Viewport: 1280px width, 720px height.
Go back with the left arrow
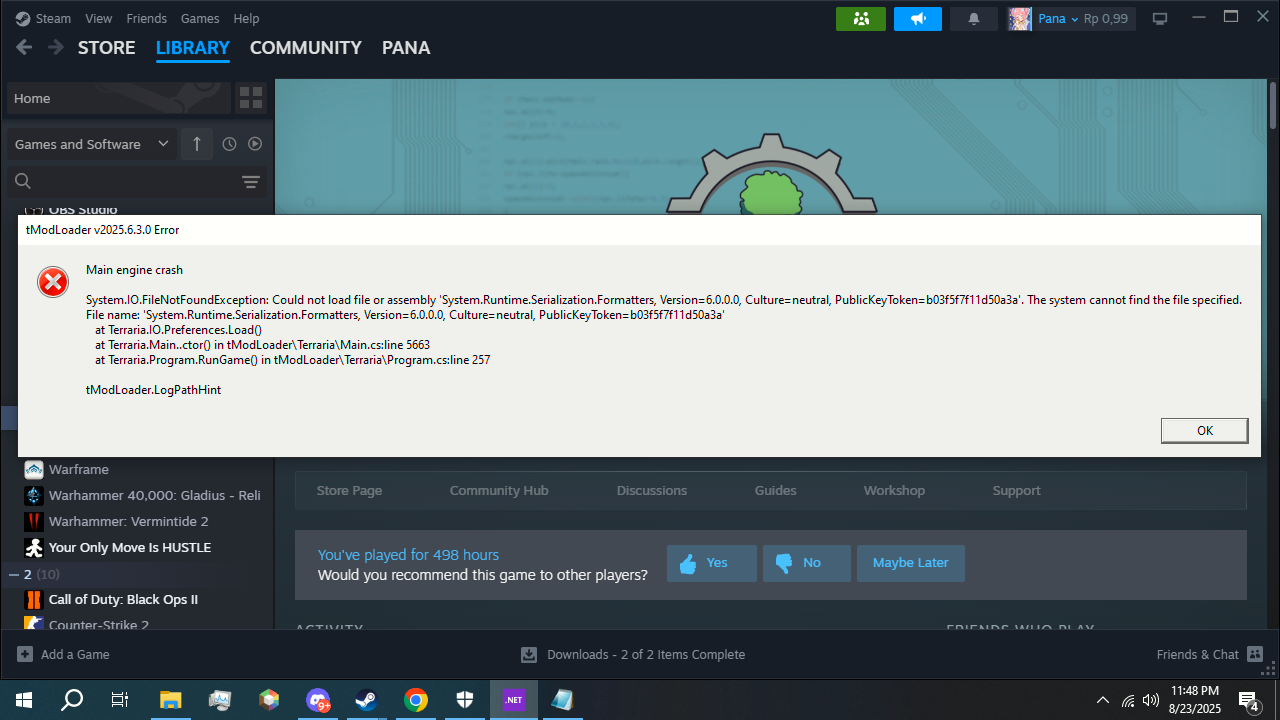24,47
